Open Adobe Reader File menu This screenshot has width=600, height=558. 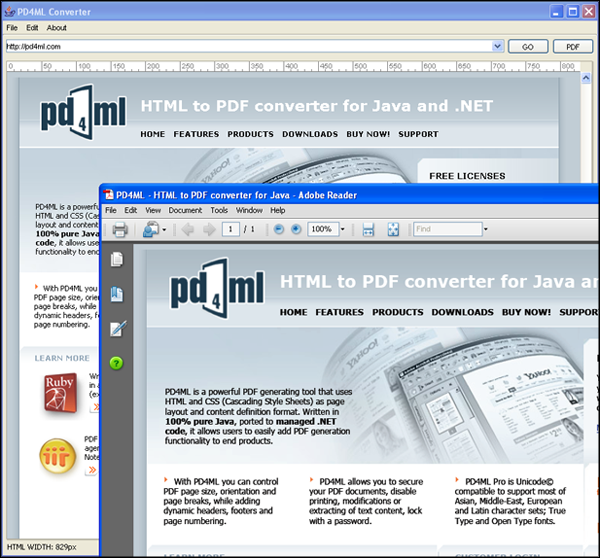pyautogui.click(x=111, y=210)
